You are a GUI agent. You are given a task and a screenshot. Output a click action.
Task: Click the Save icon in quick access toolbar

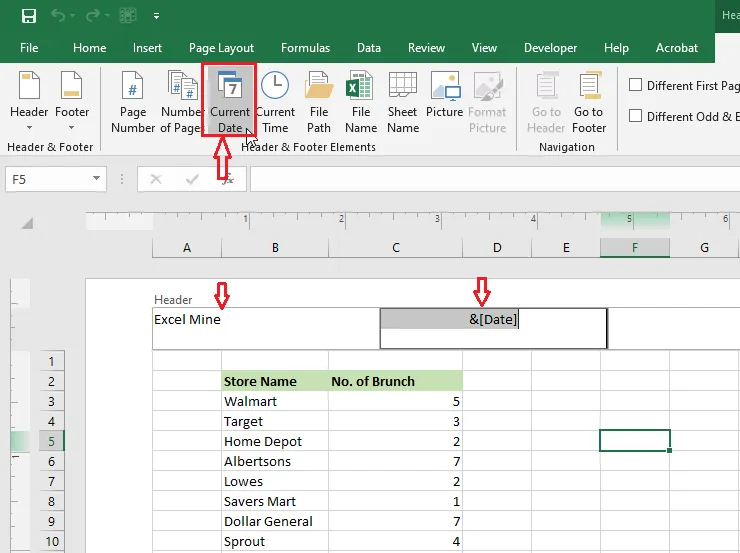click(29, 16)
